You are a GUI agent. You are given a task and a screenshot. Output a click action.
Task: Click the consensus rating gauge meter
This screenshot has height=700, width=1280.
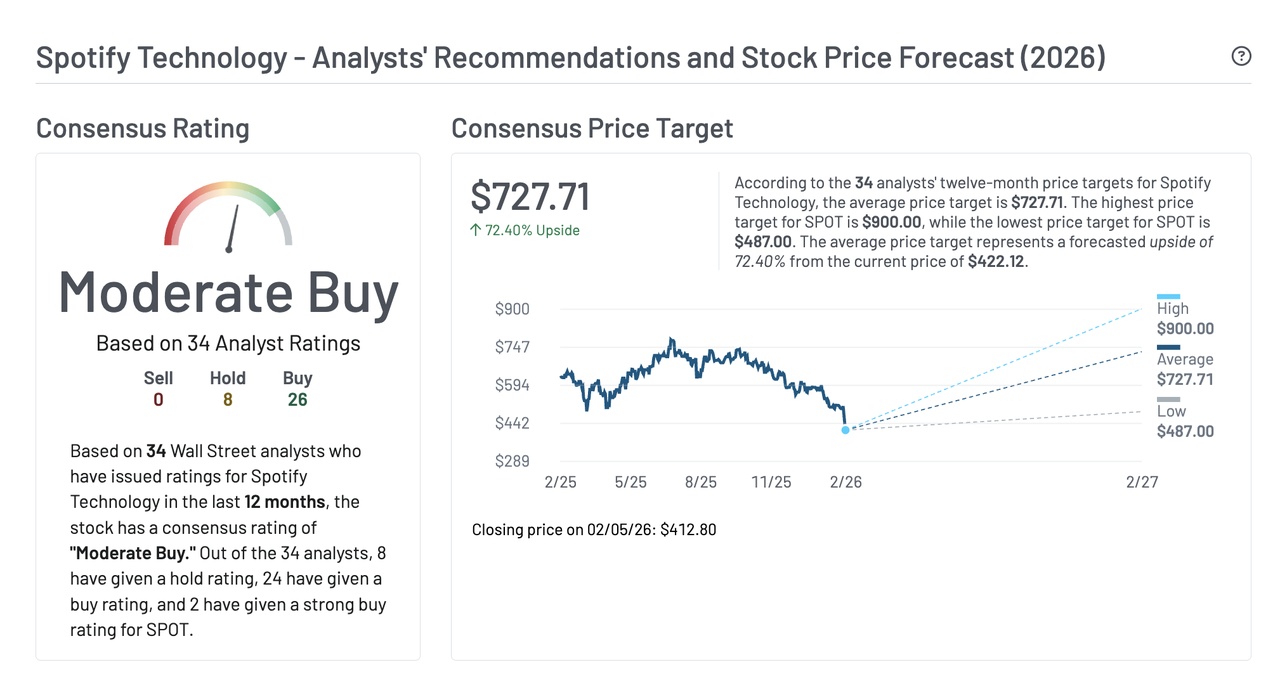tap(228, 215)
